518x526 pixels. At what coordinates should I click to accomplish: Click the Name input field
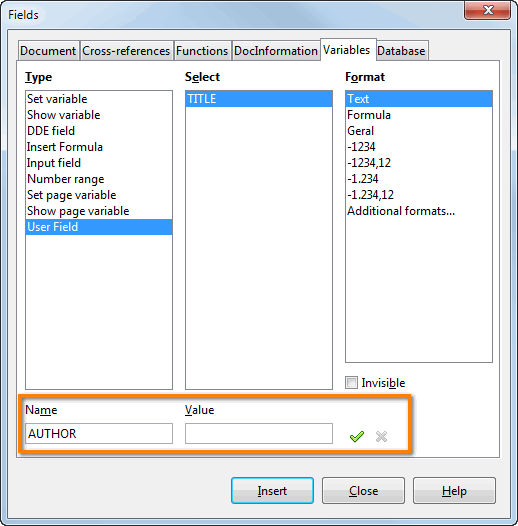pyautogui.click(x=99, y=433)
